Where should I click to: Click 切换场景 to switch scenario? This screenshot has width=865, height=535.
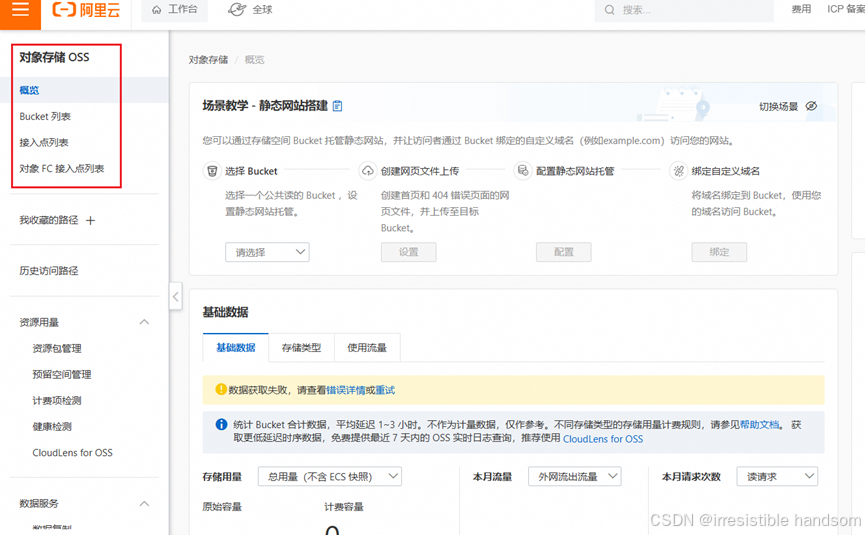[778, 106]
